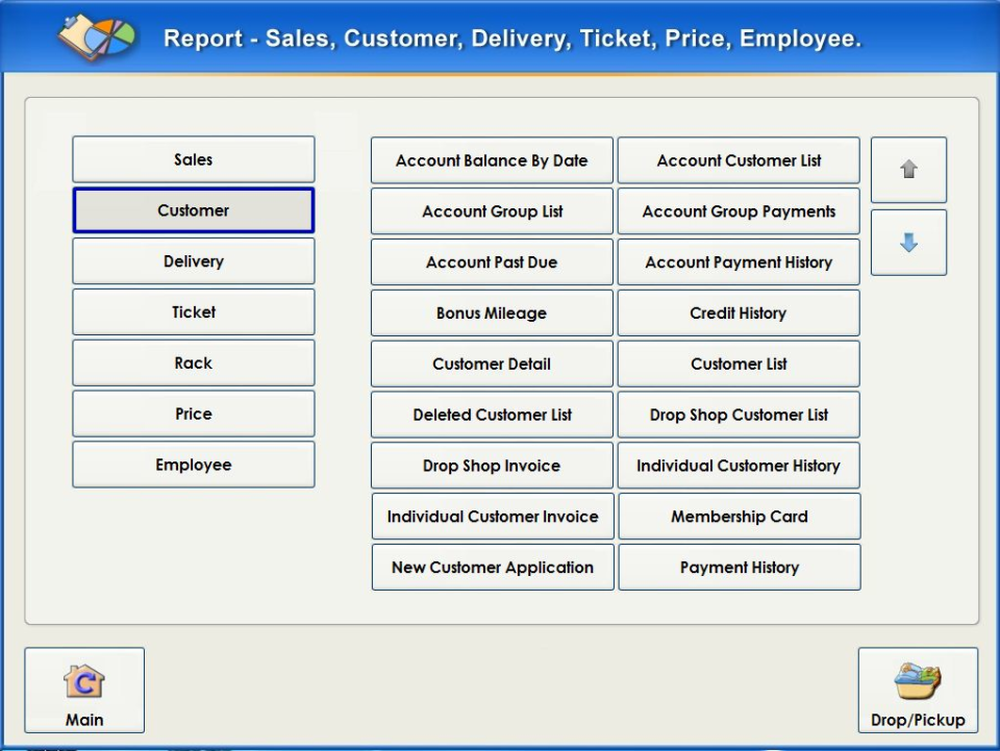1000x751 pixels.
Task: Open the Price report category
Action: point(193,414)
